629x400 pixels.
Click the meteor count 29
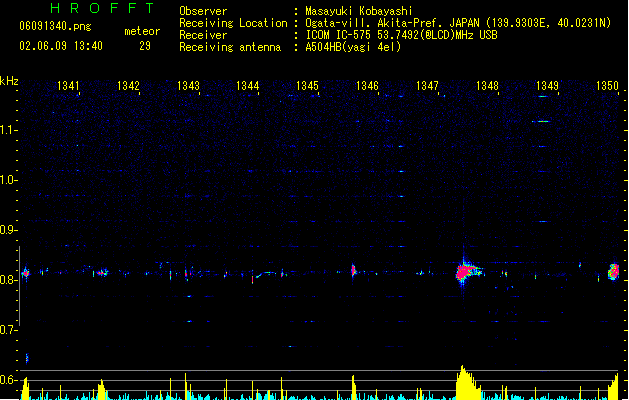pyautogui.click(x=145, y=46)
